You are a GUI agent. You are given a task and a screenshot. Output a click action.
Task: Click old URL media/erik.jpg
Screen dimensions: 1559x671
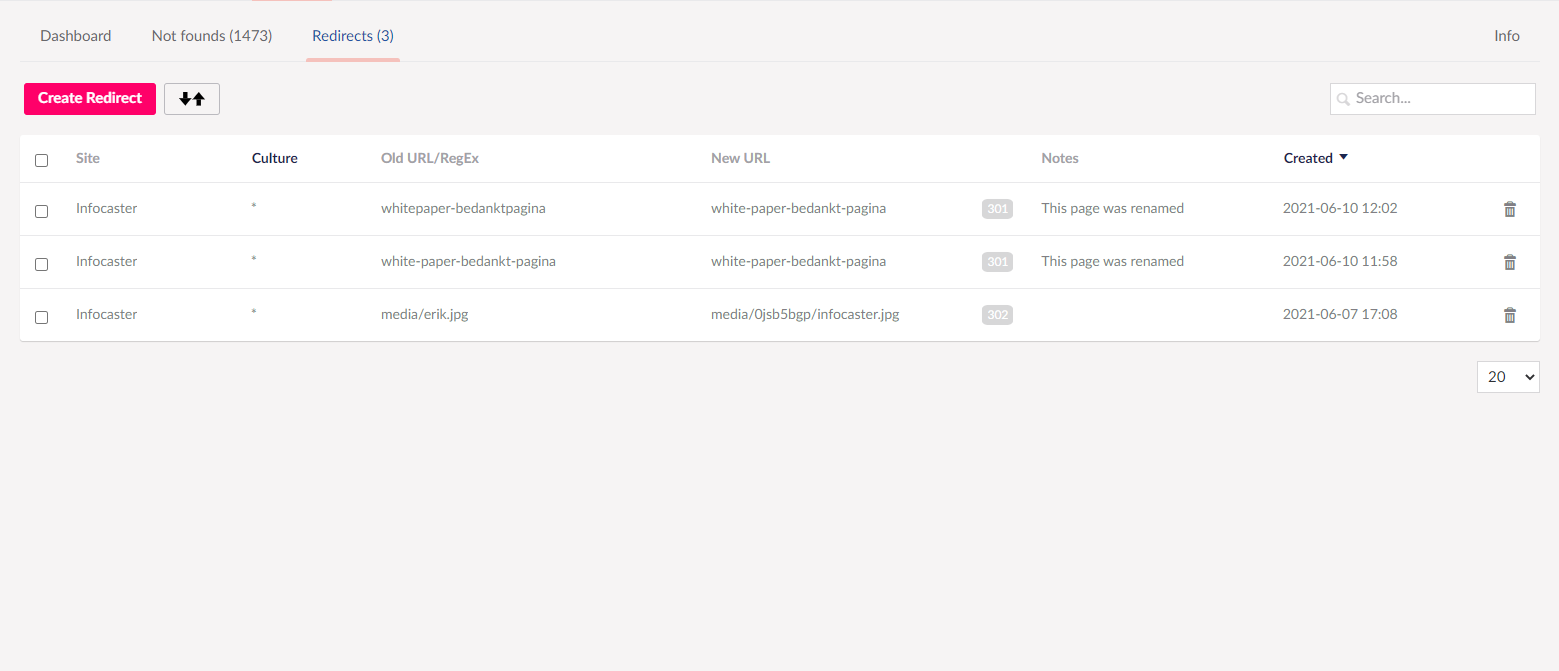click(x=425, y=314)
